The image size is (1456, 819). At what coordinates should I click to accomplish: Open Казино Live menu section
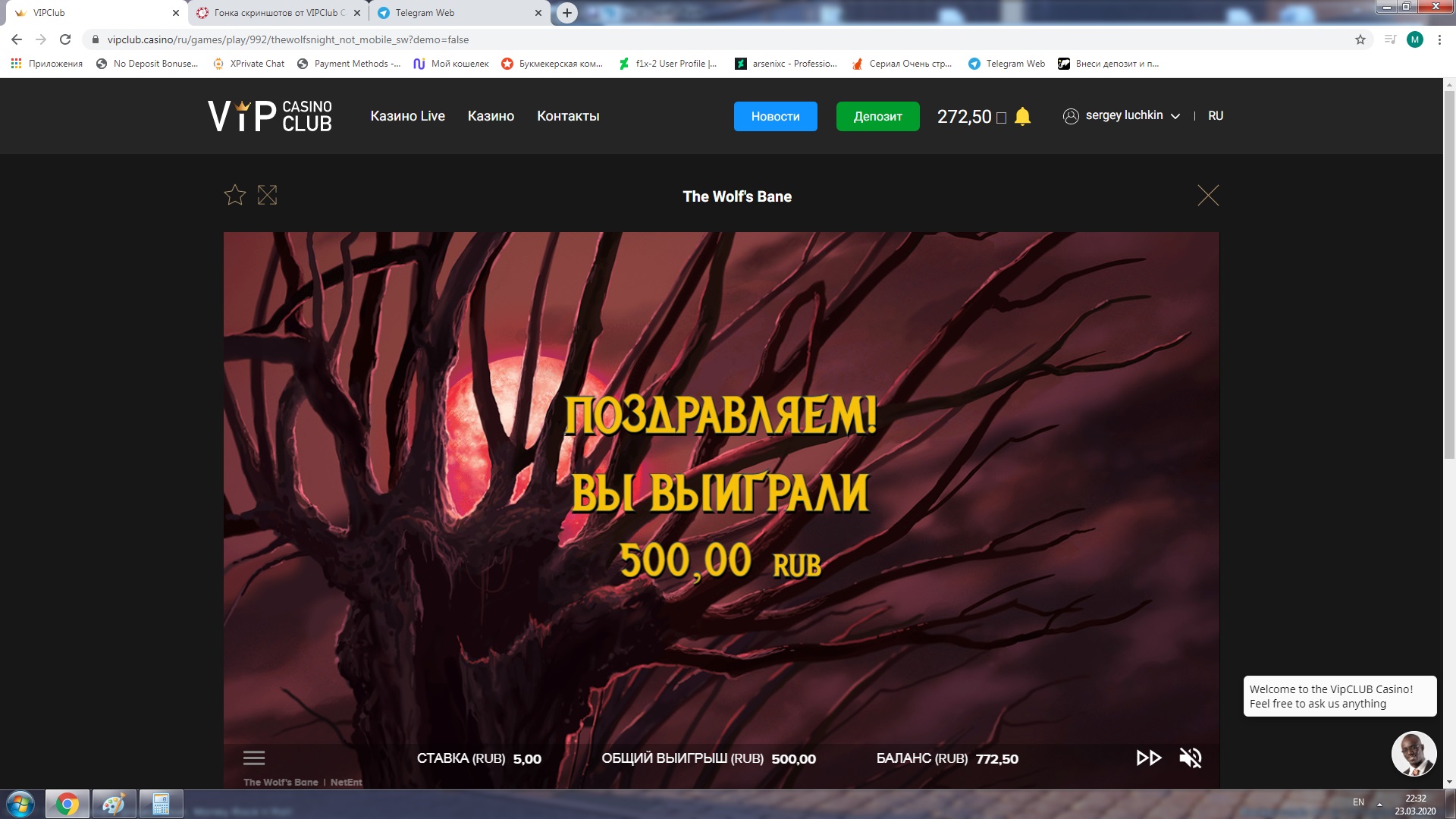pyautogui.click(x=407, y=116)
